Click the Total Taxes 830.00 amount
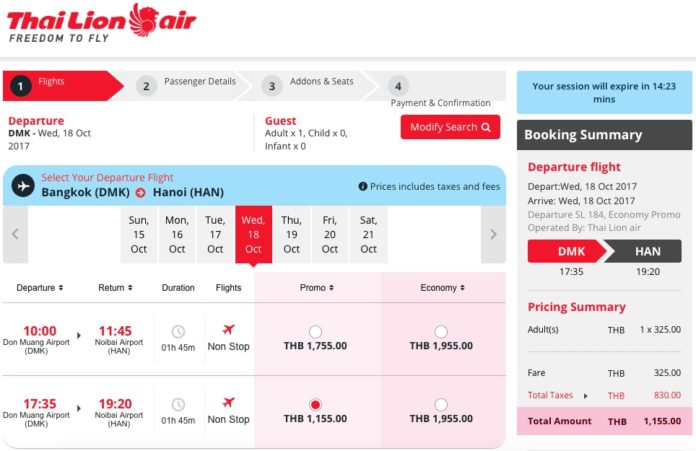696x451 pixels. [x=667, y=395]
